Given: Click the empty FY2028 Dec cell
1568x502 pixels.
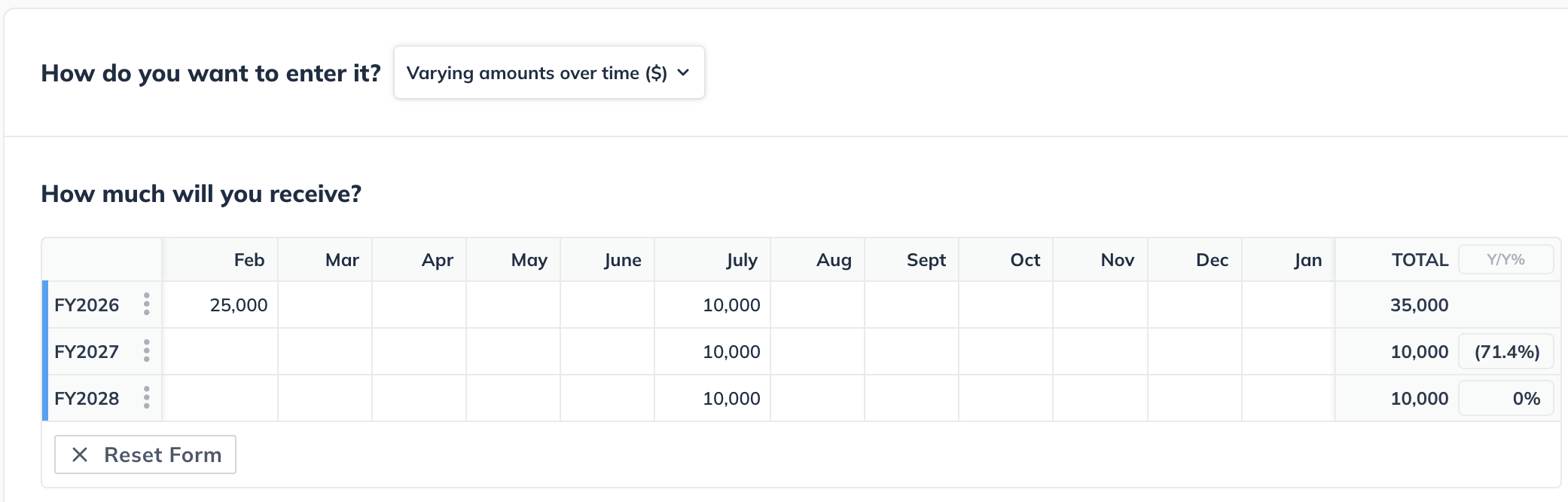Looking at the screenshot, I should (x=1194, y=399).
